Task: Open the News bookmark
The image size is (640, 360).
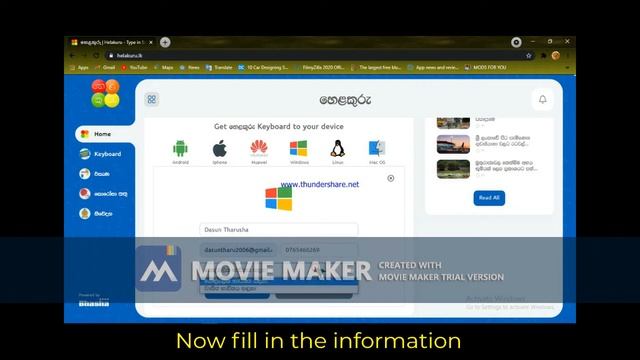Action: click(190, 67)
